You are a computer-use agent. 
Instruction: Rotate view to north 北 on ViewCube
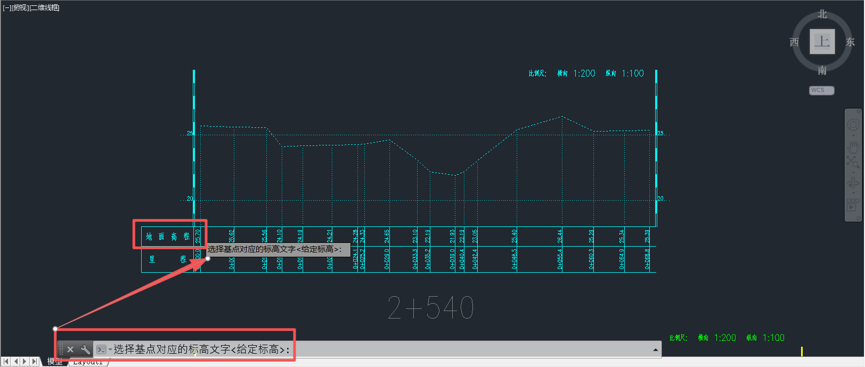point(822,14)
